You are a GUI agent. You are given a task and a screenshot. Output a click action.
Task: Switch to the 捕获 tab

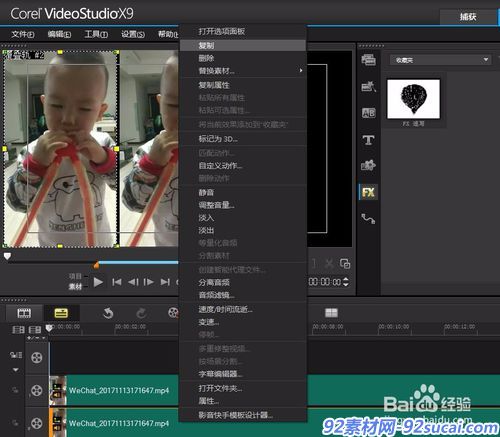(x=468, y=17)
